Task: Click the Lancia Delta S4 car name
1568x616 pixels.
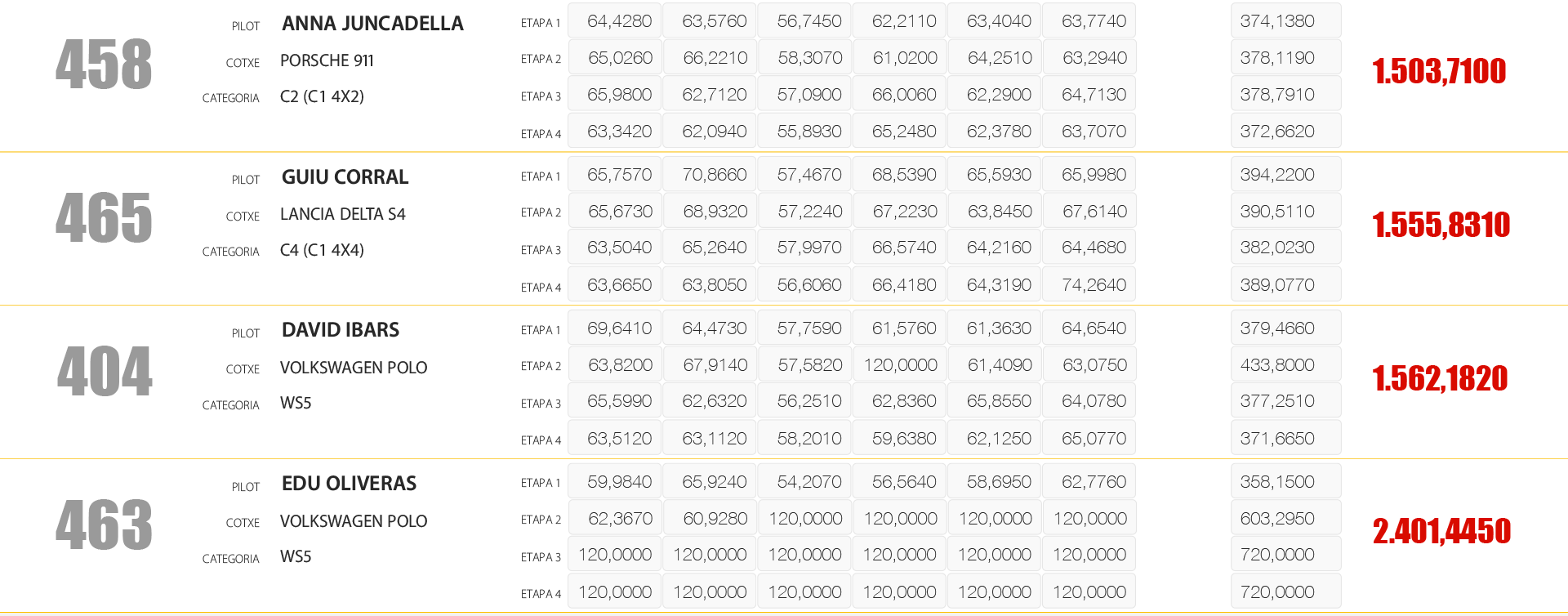Action: point(342,214)
